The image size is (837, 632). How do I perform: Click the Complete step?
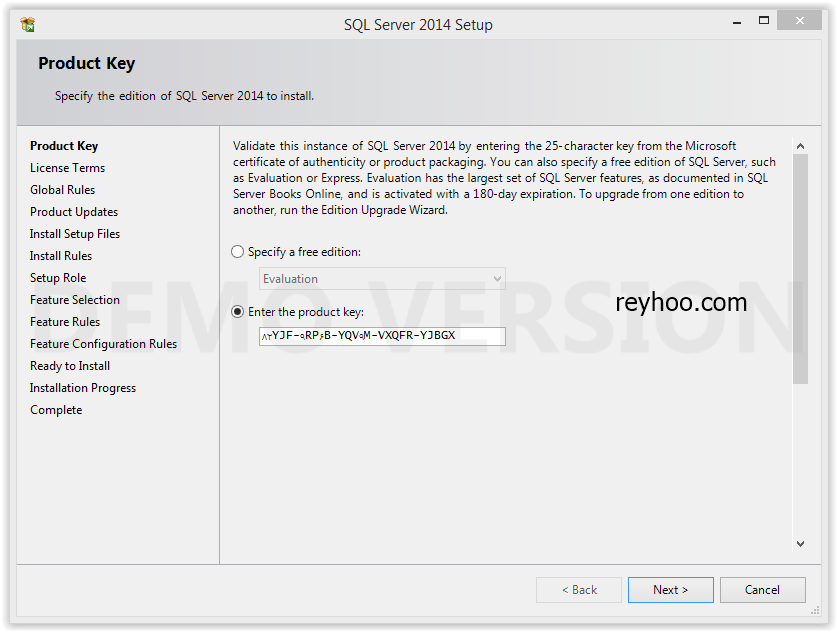[x=56, y=410]
